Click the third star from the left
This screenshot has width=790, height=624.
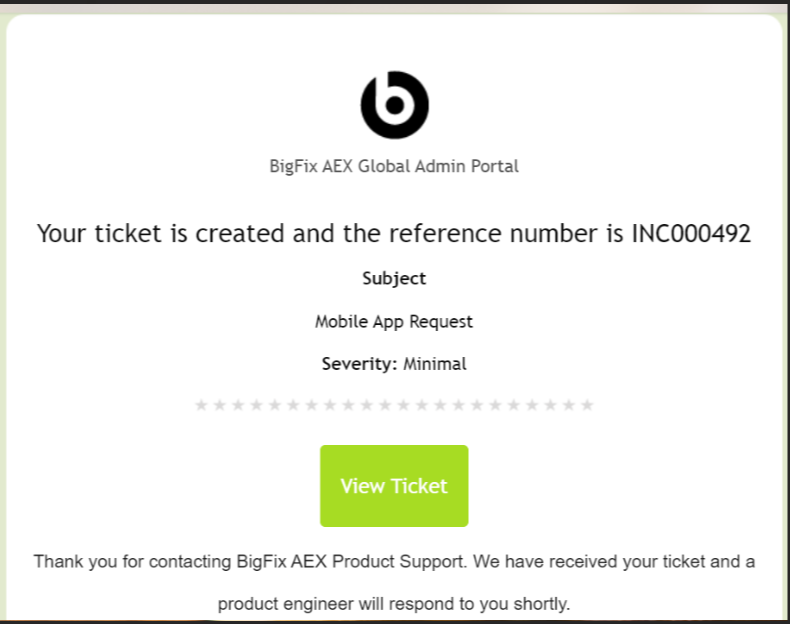pyautogui.click(x=238, y=405)
